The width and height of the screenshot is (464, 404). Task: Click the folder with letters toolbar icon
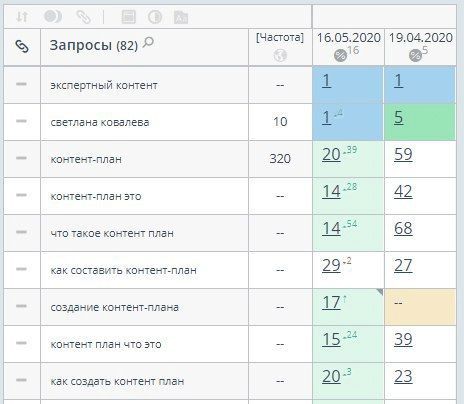[181, 17]
